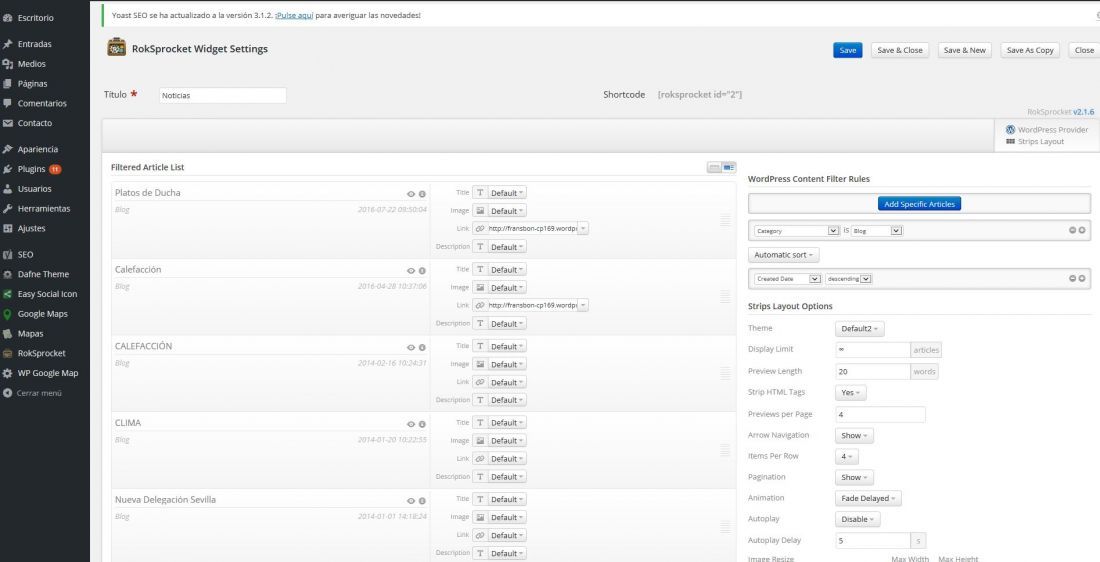Remove the Category filter rule minus icon
The width and height of the screenshot is (1100, 562).
click(1072, 230)
